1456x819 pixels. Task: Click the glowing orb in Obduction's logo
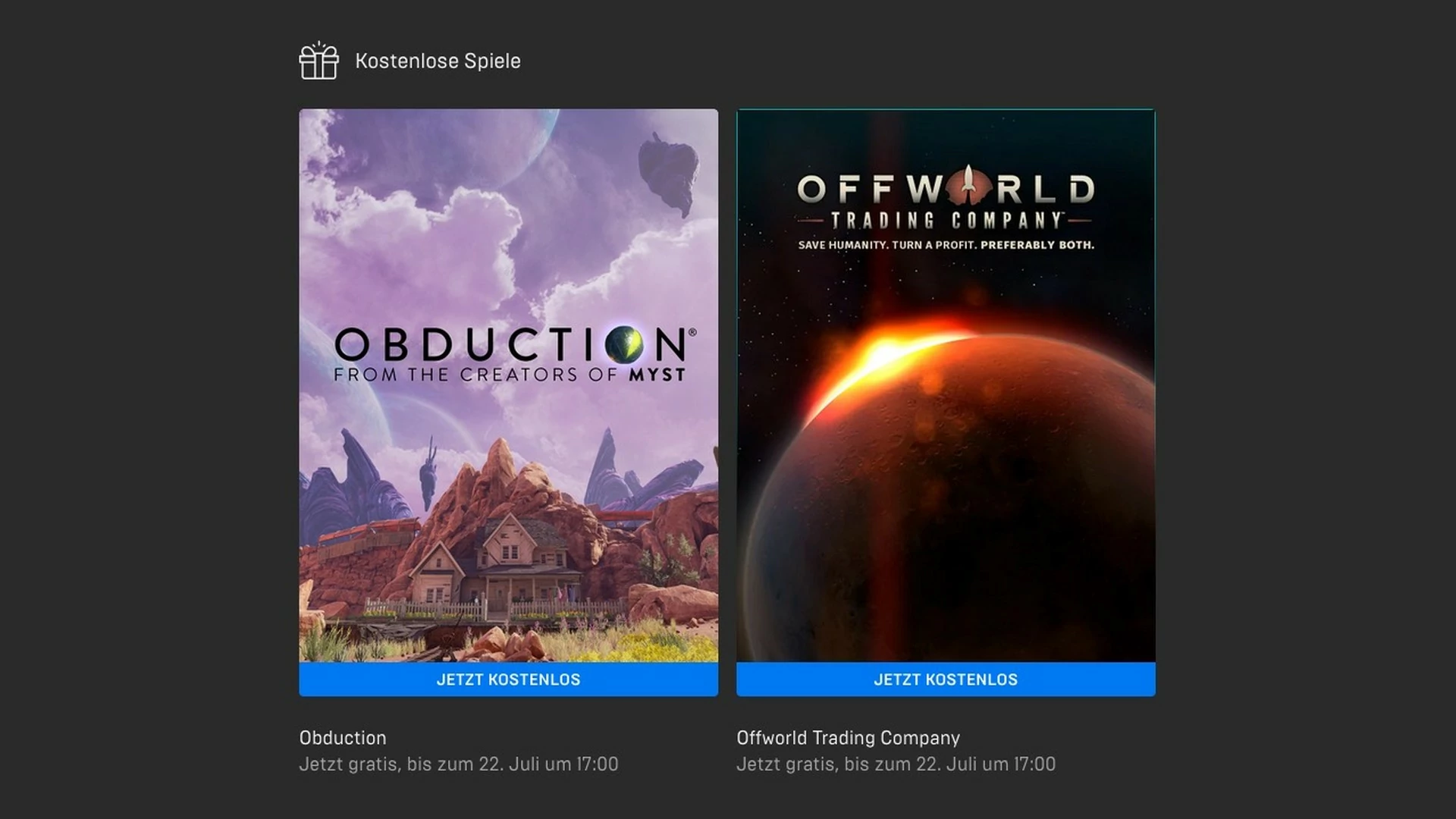[624, 345]
